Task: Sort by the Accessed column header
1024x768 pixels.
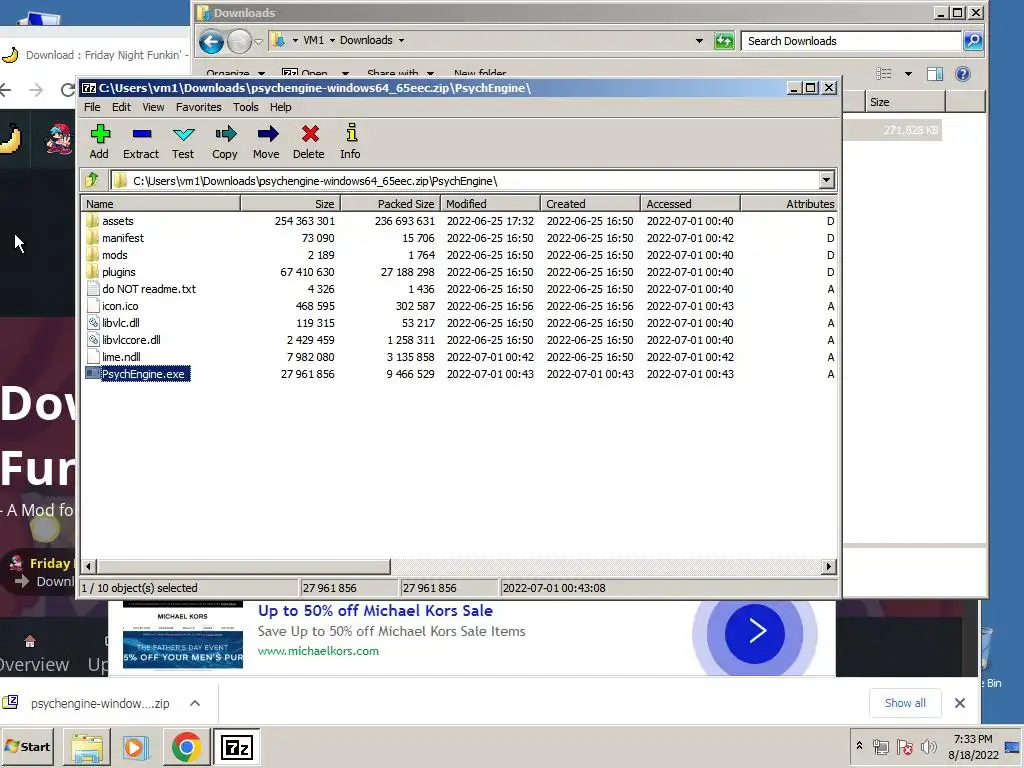Action: click(691, 204)
